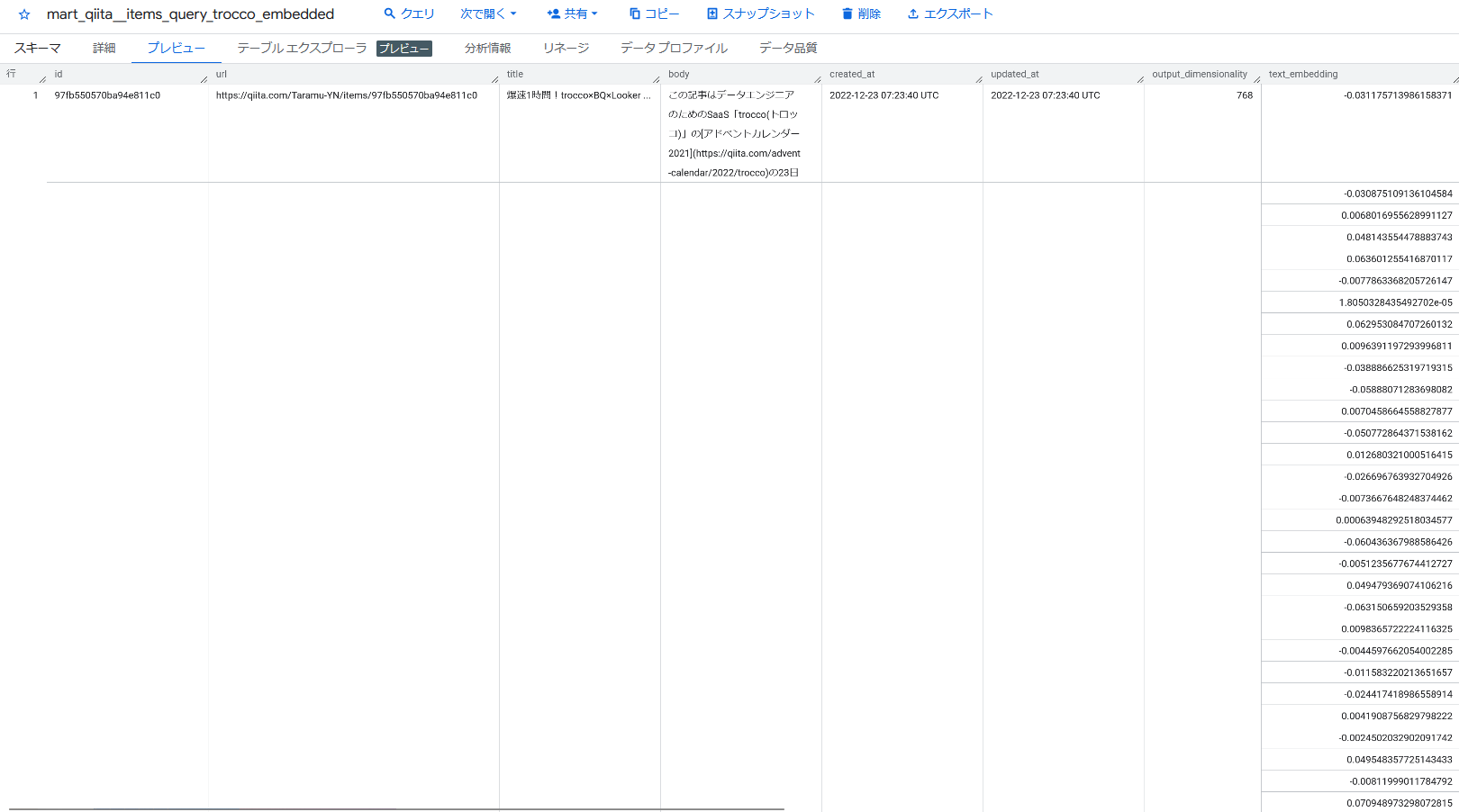Click the id column resize handle
The width and height of the screenshot is (1459, 812).
point(204,79)
